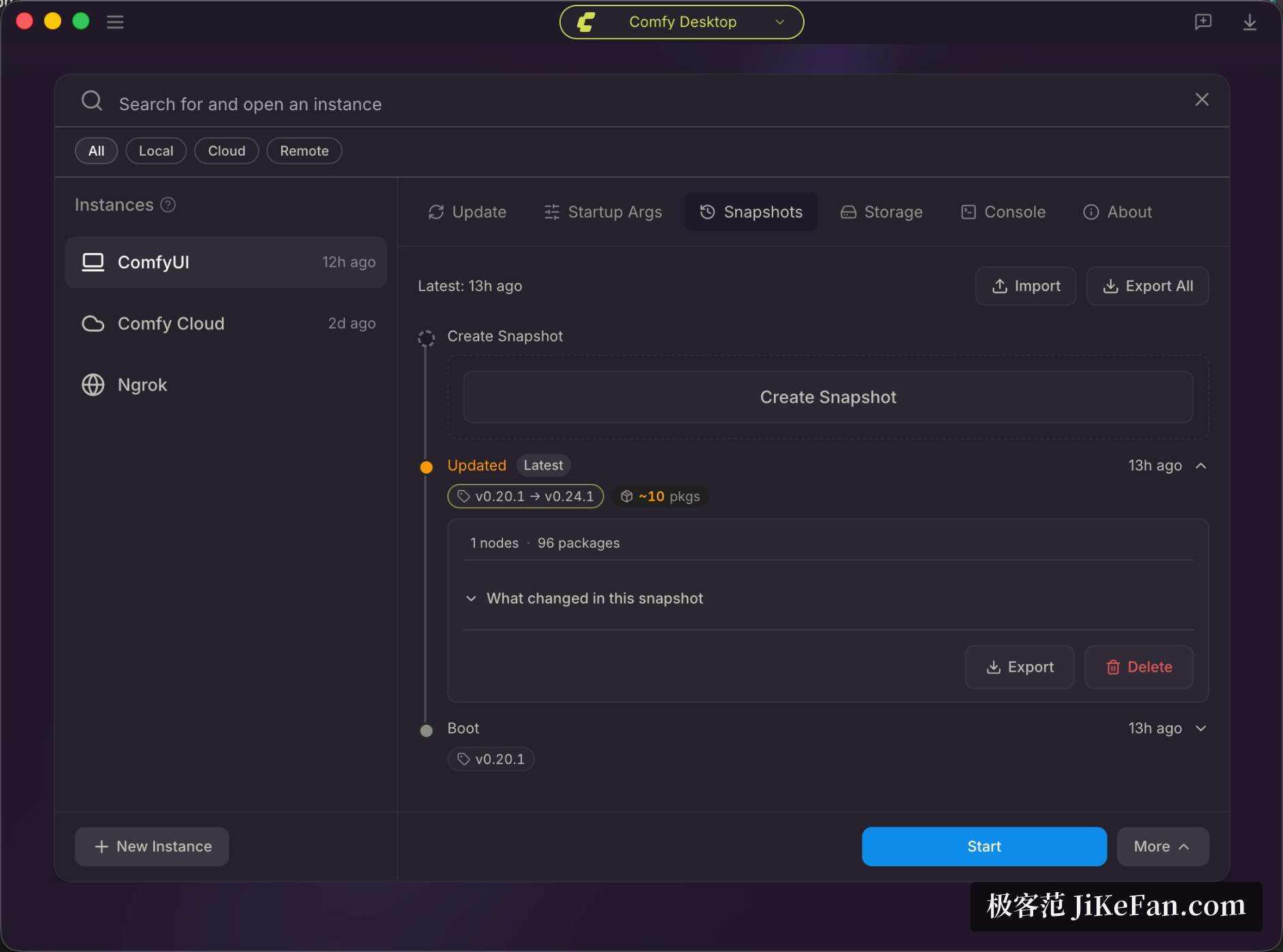Filter instances by Remote
The height and width of the screenshot is (952, 1283).
pyautogui.click(x=304, y=150)
